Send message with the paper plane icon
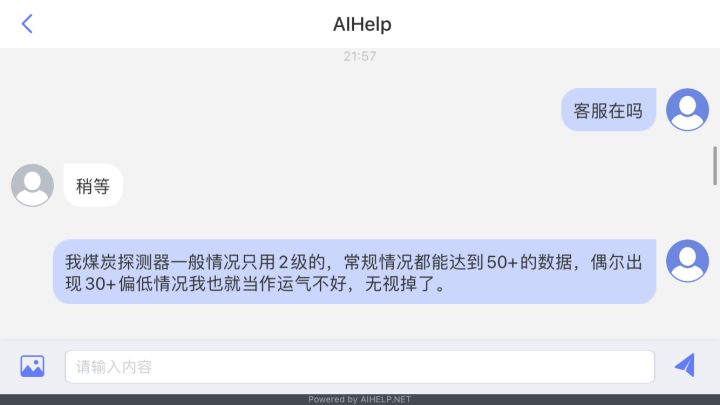This screenshot has width=720, height=405. click(x=685, y=366)
